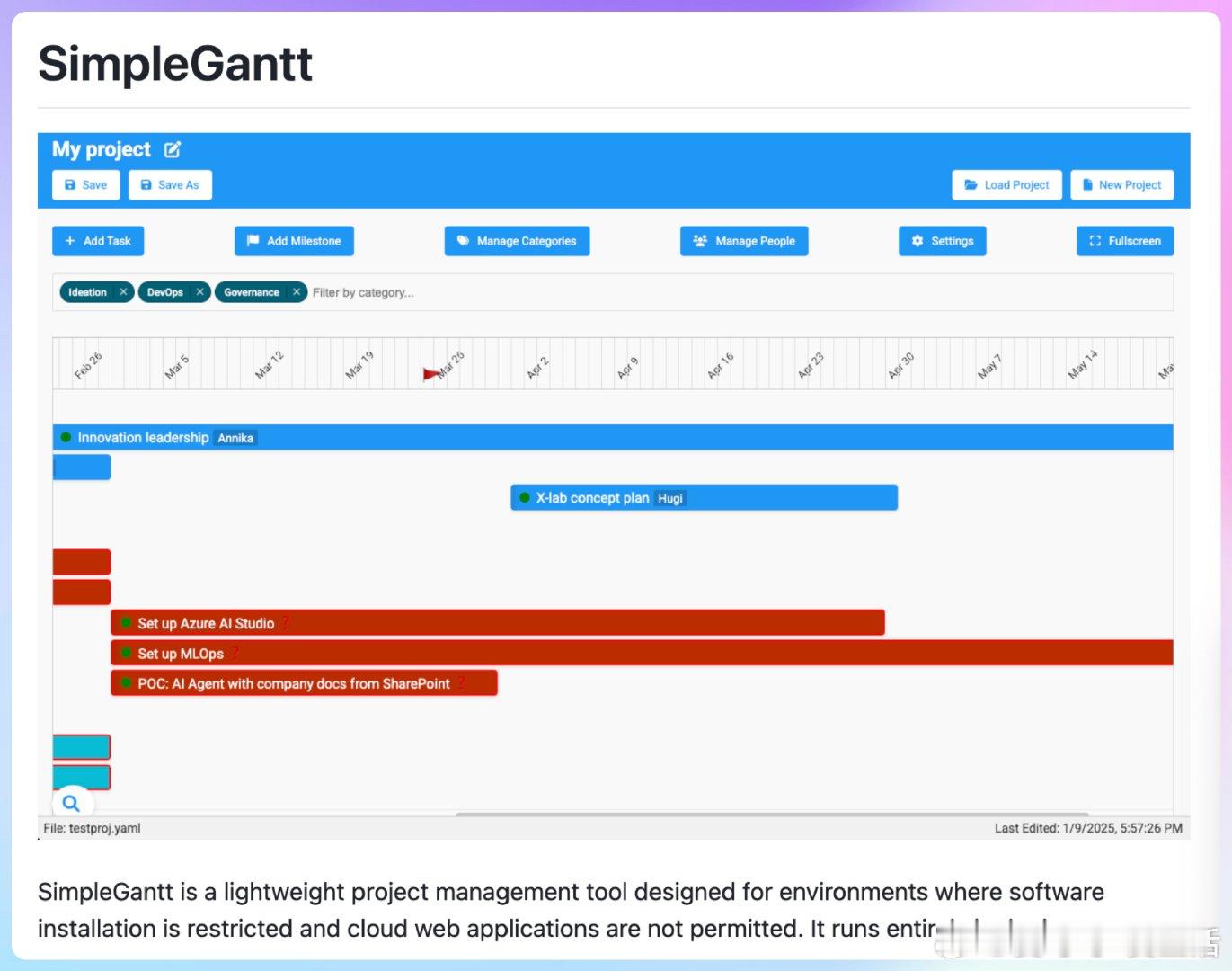Click the status dot on Set up Azure AI Studio

click(x=126, y=622)
